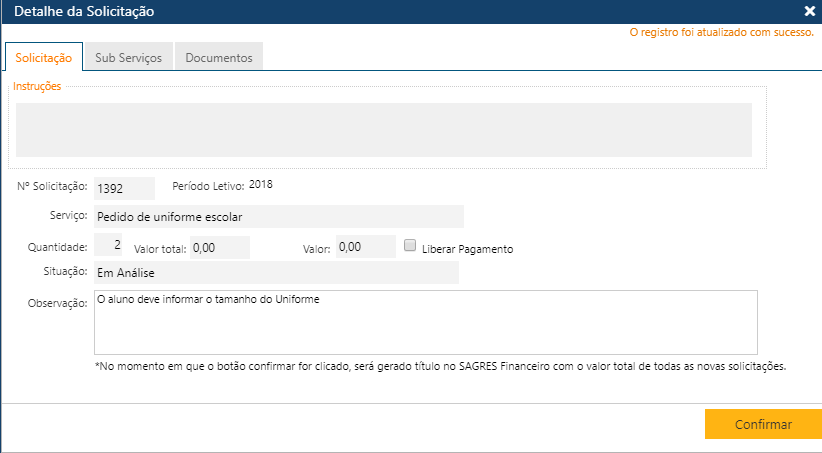Screen dimensions: 822x453
Task: Click the Nº Solicitação field showing 1392
Action: (124, 188)
